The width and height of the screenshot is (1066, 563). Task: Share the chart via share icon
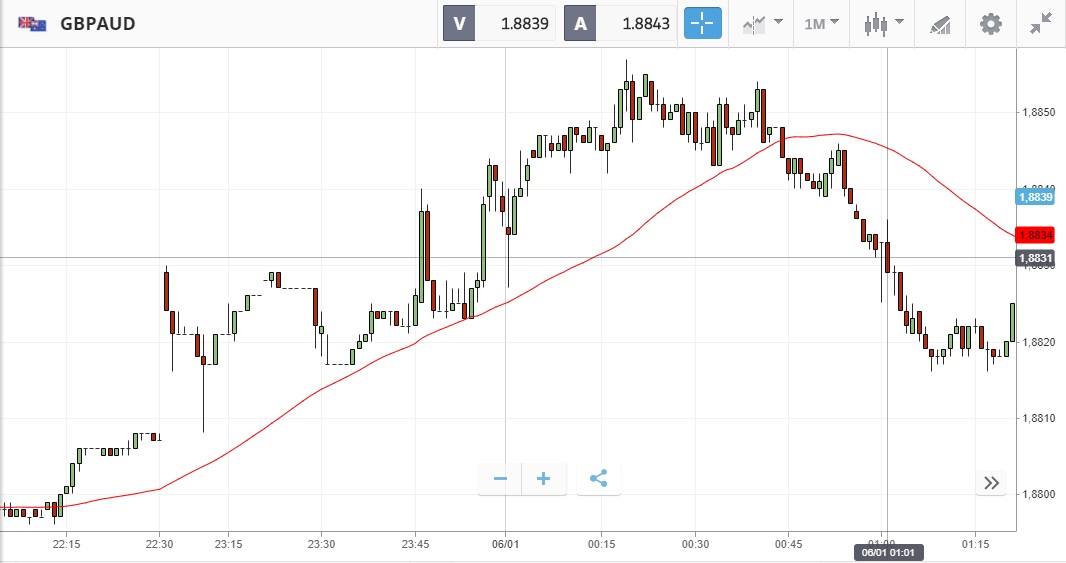(x=598, y=479)
